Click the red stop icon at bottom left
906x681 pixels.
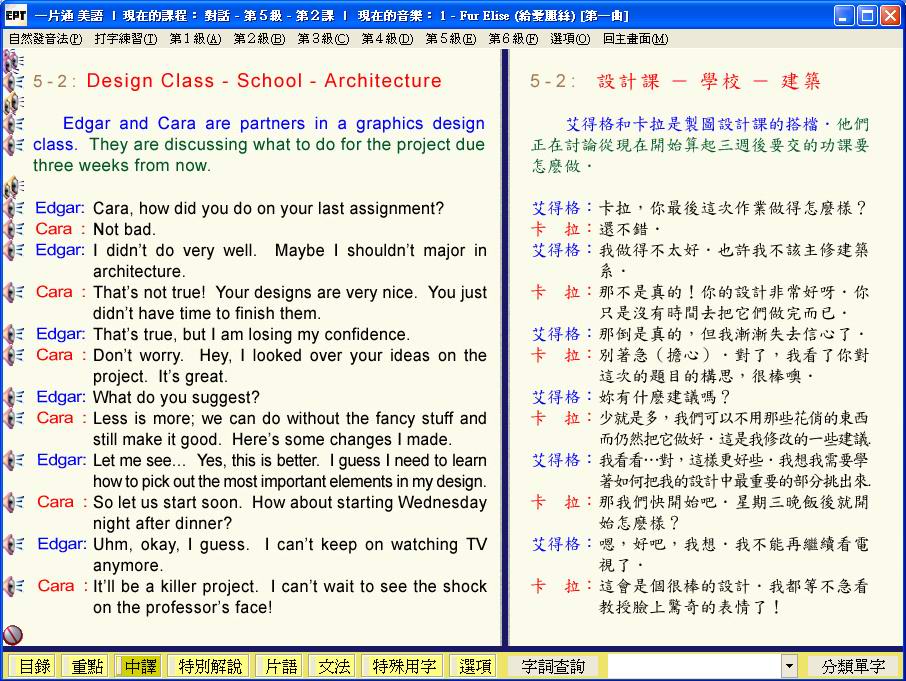(13, 634)
